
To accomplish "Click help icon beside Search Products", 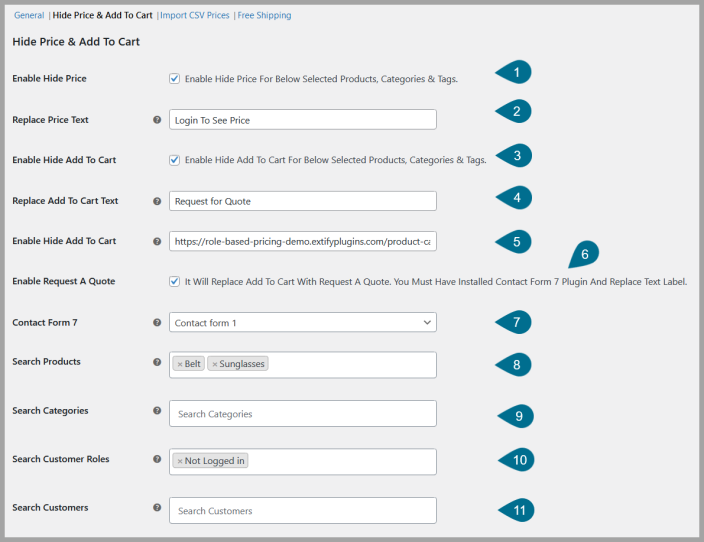I will pos(157,361).
